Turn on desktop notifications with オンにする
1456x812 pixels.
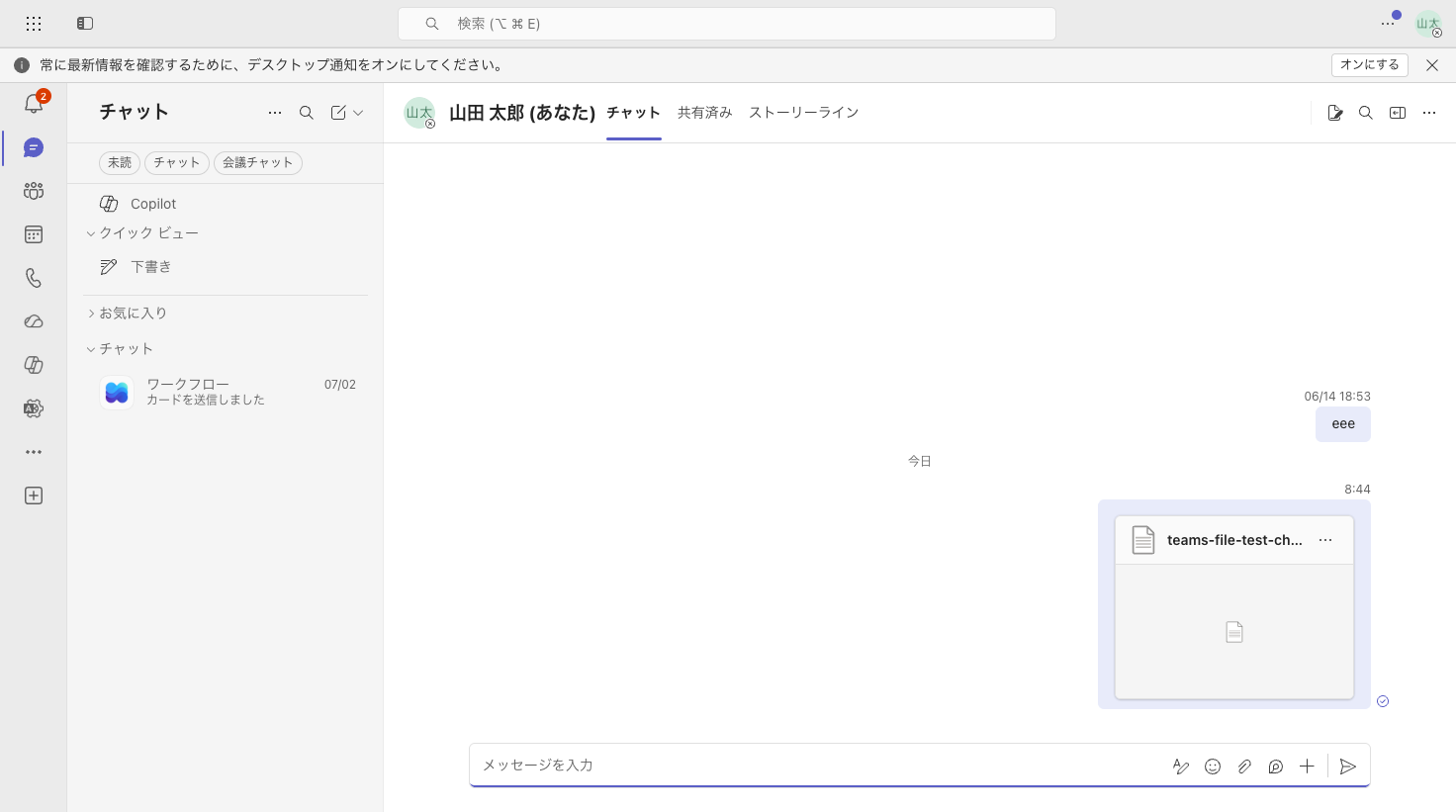[x=1369, y=65]
